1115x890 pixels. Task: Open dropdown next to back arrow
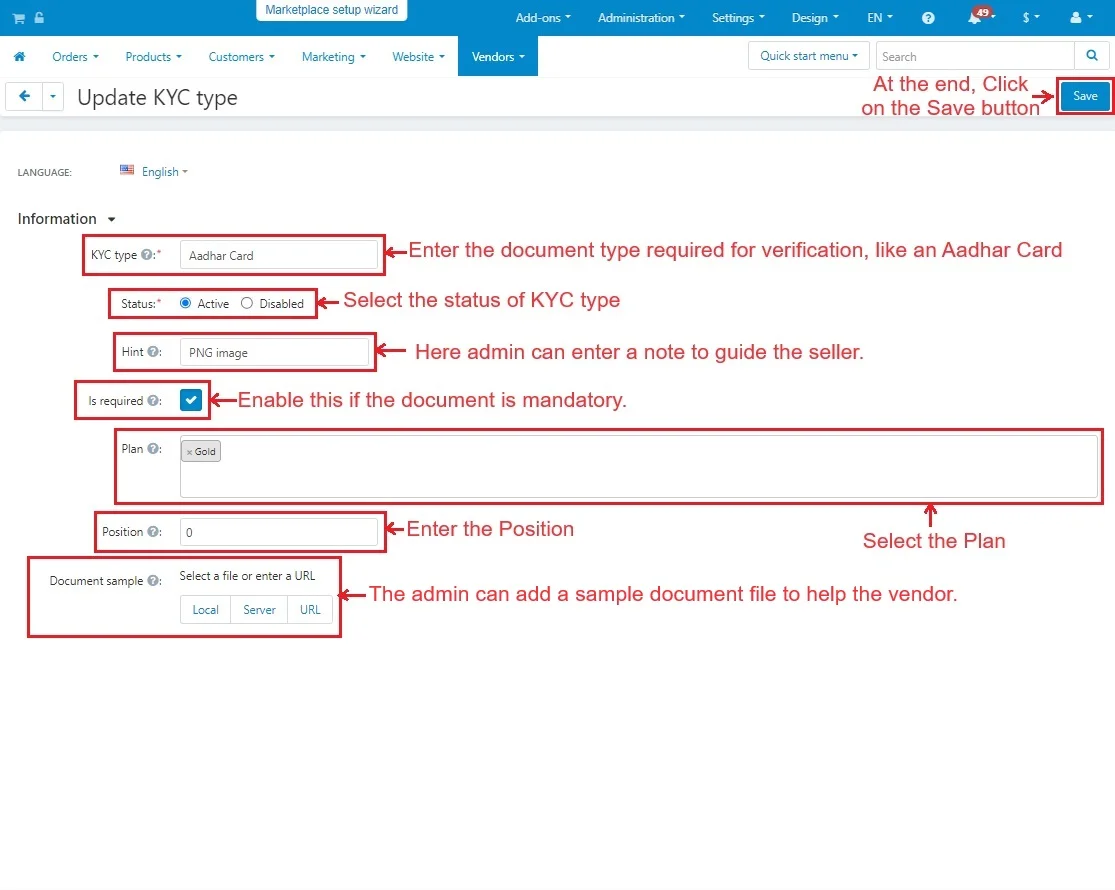[53, 96]
